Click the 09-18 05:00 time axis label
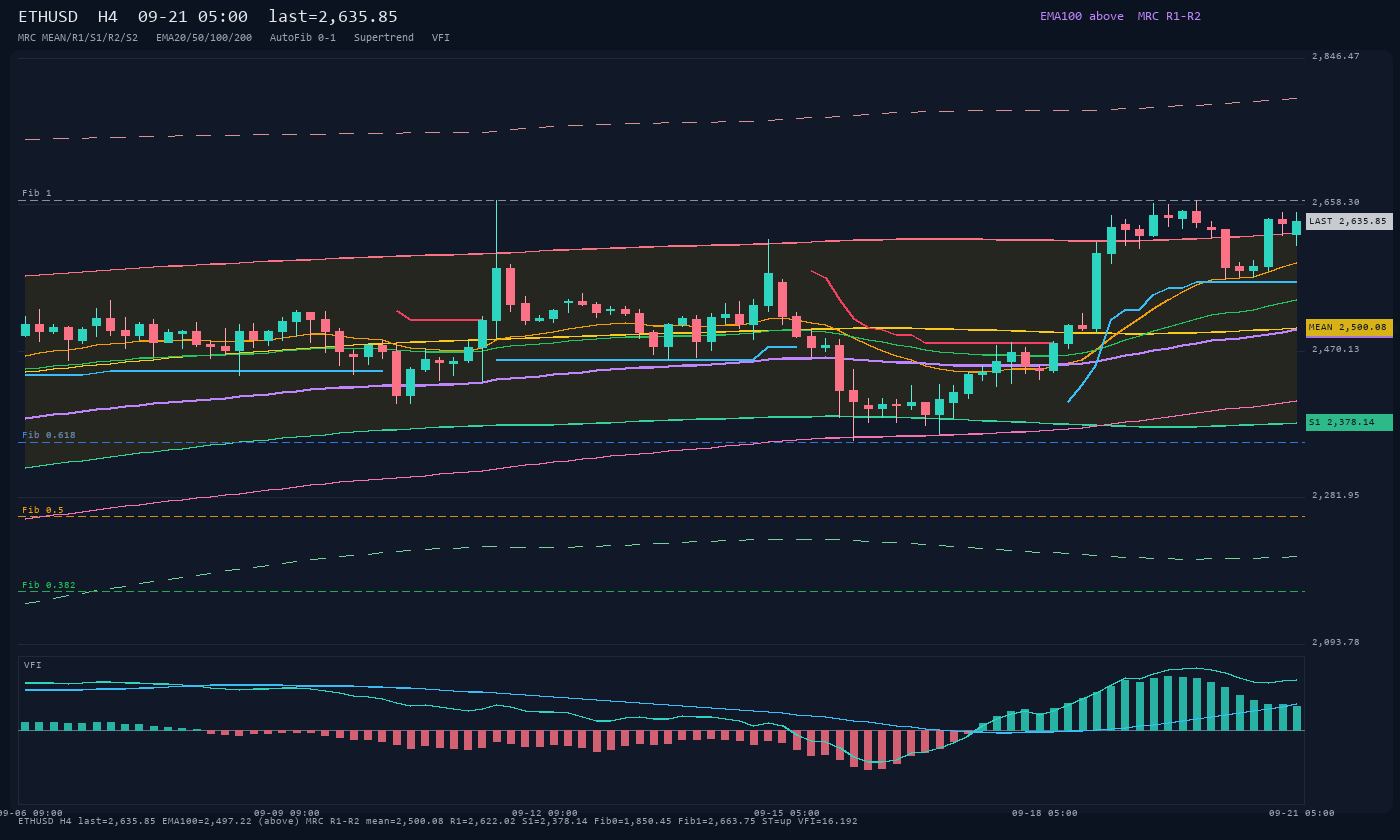1400x840 pixels. pos(1045,813)
